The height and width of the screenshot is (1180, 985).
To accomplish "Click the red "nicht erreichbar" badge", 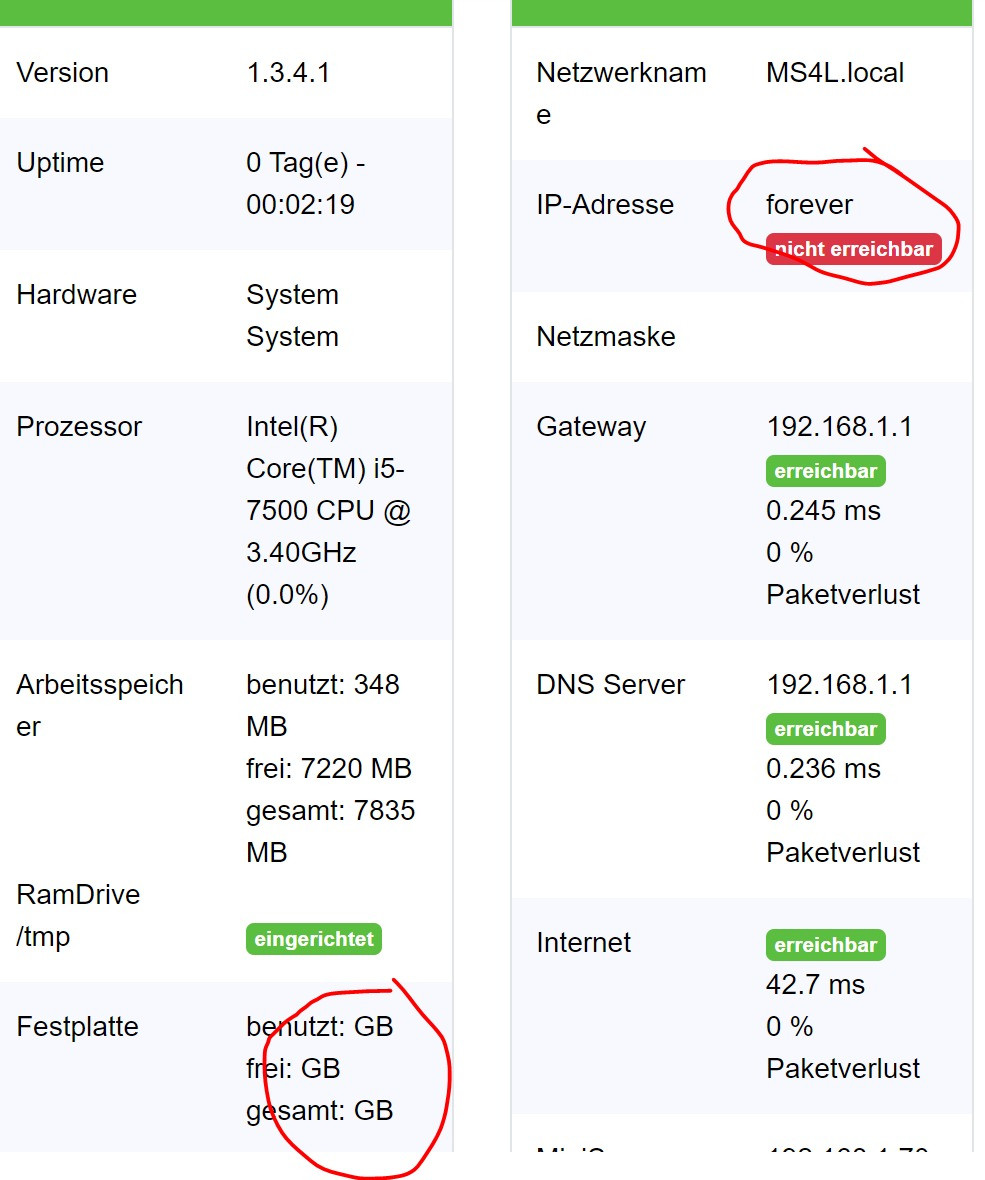I will pyautogui.click(x=853, y=249).
